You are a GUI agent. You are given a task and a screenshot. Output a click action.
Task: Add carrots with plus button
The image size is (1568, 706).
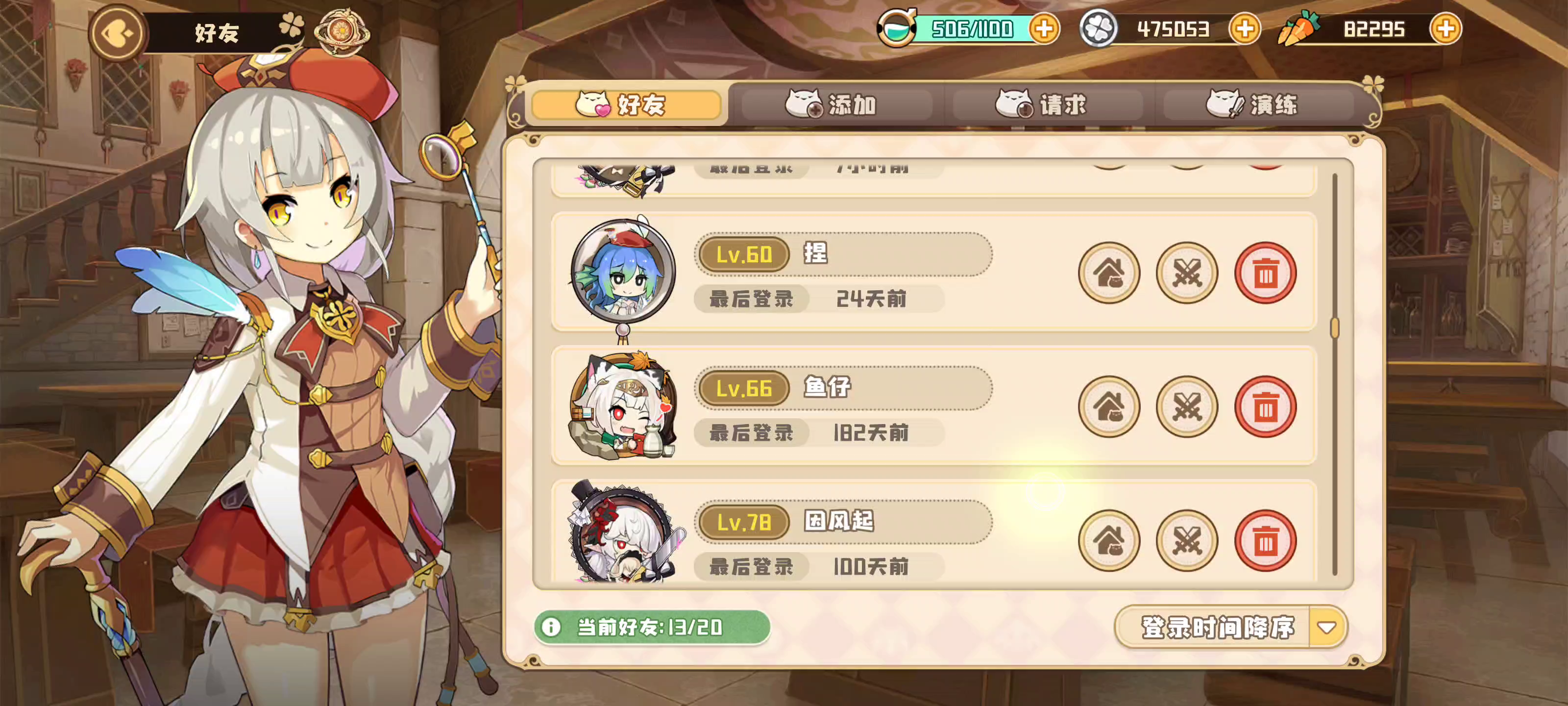click(1445, 28)
